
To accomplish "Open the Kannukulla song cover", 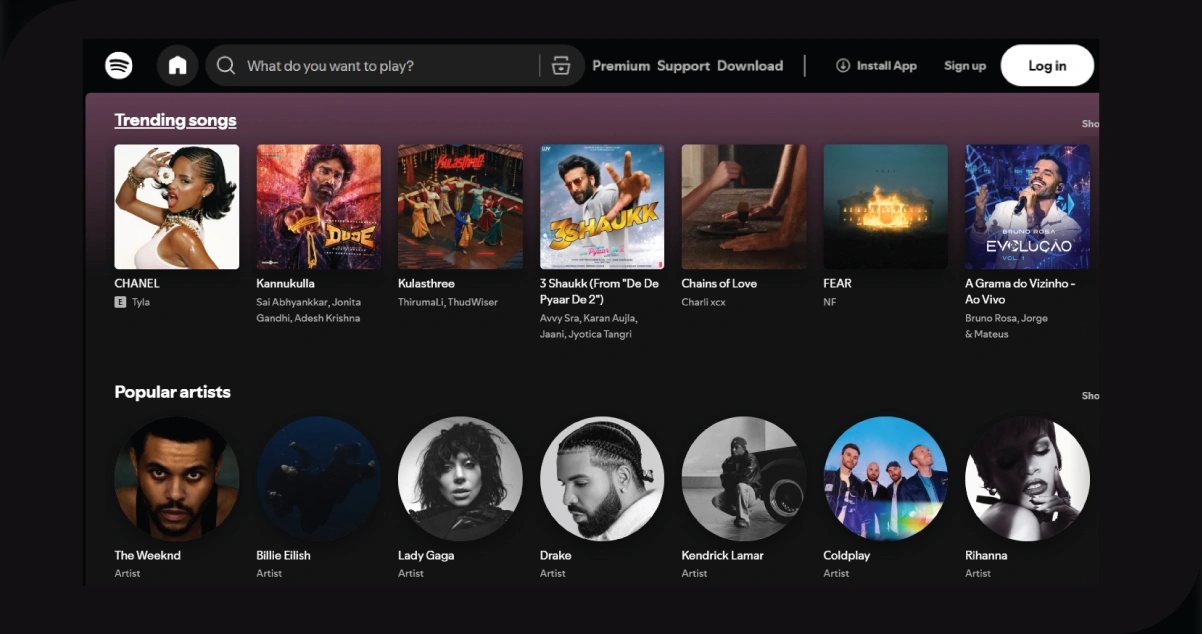I will [318, 206].
